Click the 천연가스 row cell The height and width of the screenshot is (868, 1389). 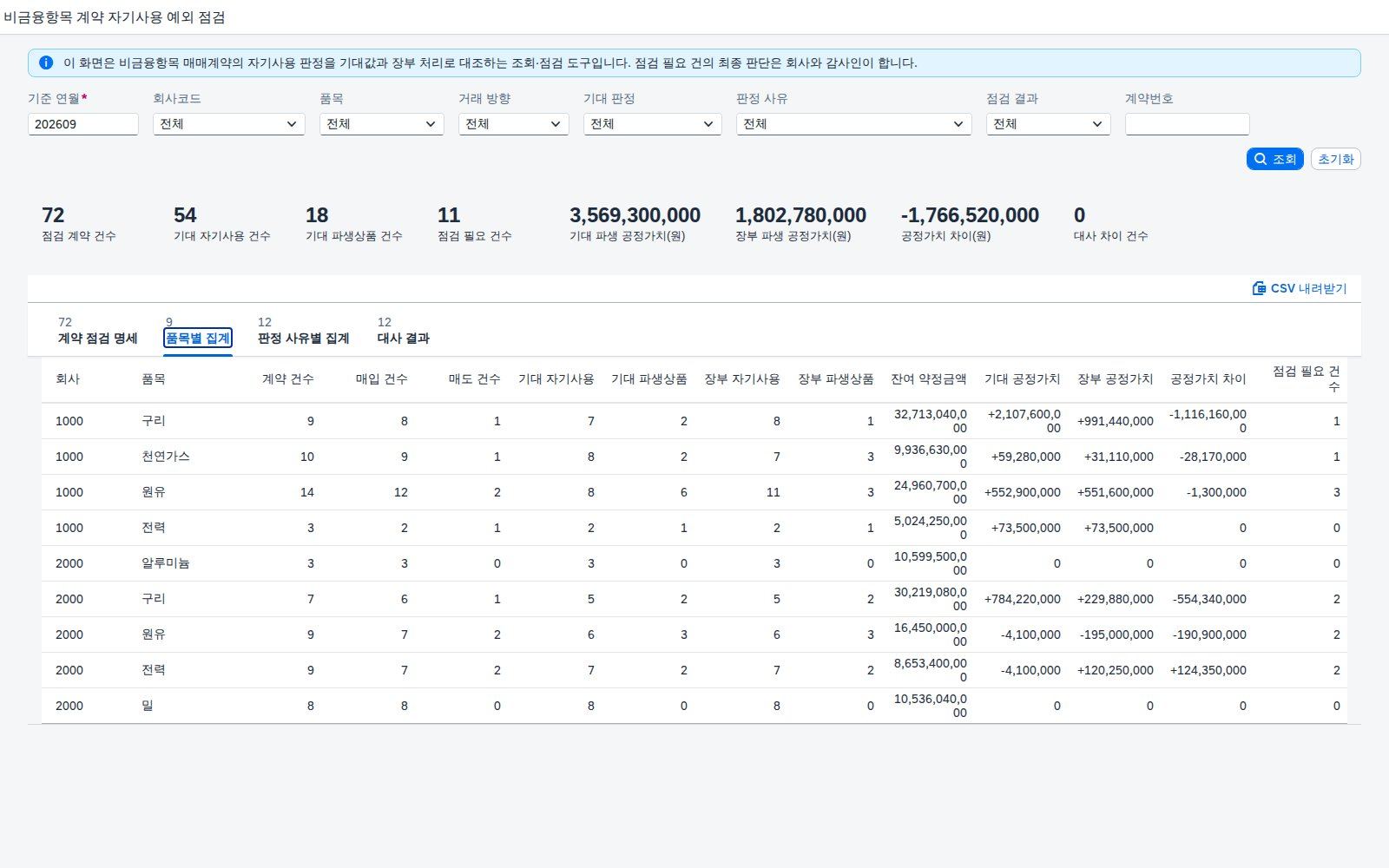166,457
